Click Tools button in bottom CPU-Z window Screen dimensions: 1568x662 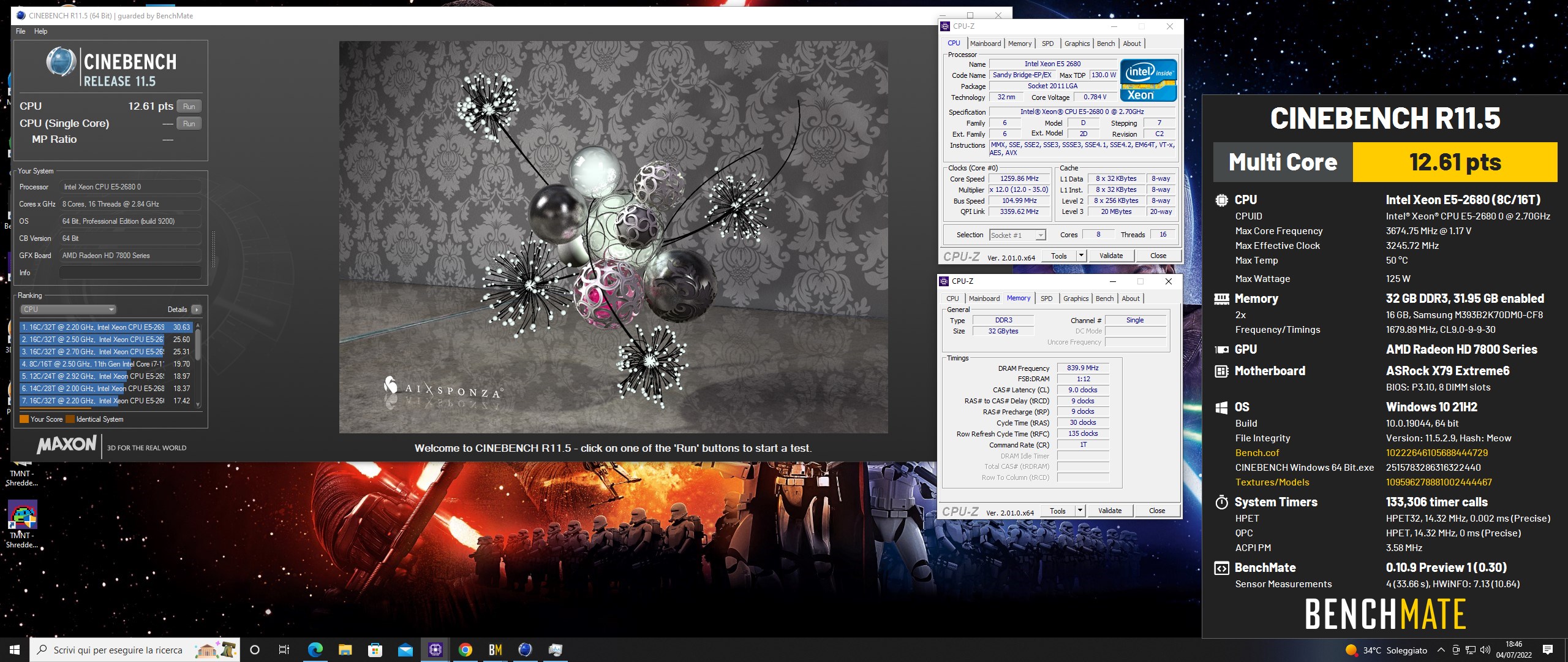[1057, 511]
